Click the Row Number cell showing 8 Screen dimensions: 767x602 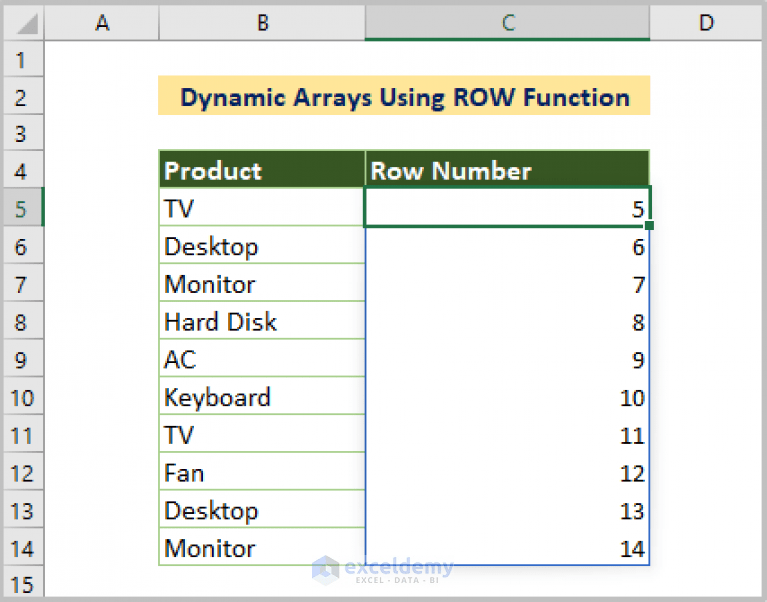click(x=507, y=321)
